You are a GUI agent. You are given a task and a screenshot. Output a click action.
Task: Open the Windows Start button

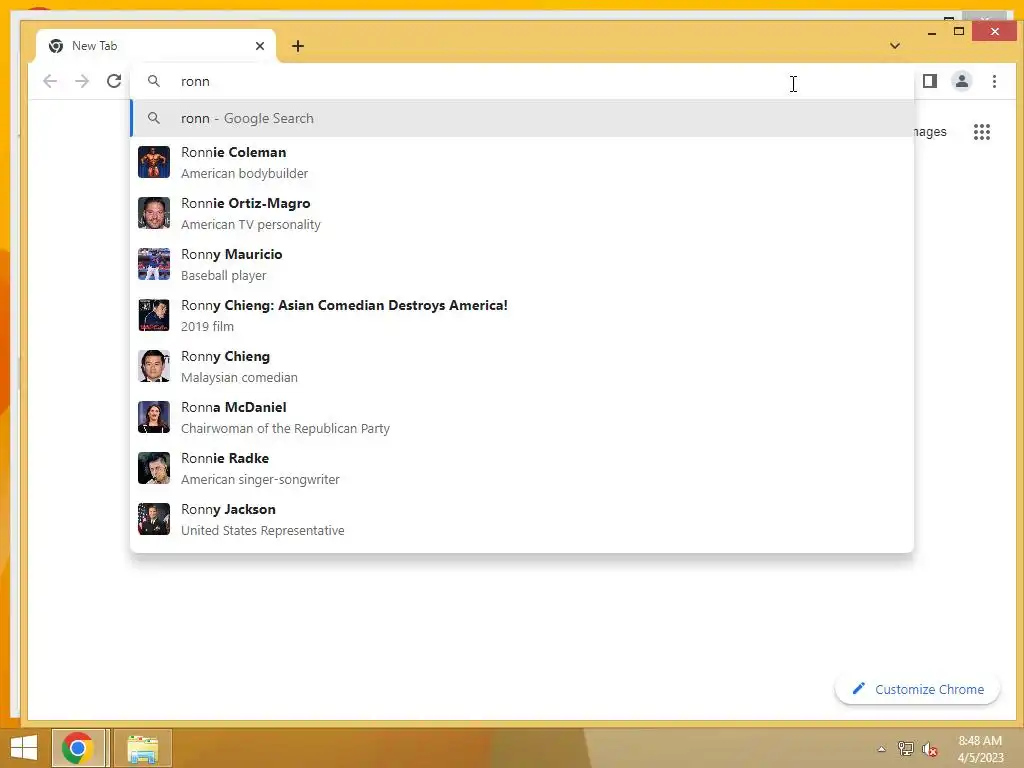pyautogui.click(x=24, y=748)
